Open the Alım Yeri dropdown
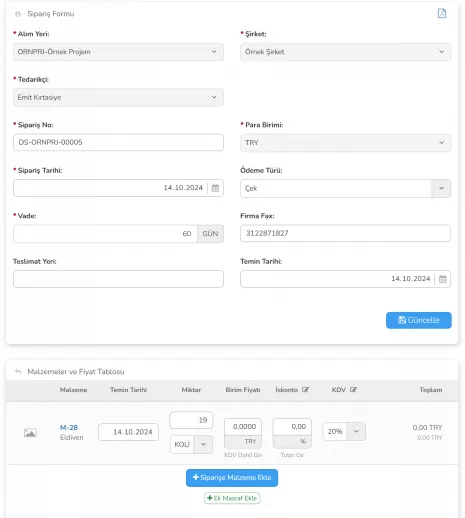 [x=118, y=52]
